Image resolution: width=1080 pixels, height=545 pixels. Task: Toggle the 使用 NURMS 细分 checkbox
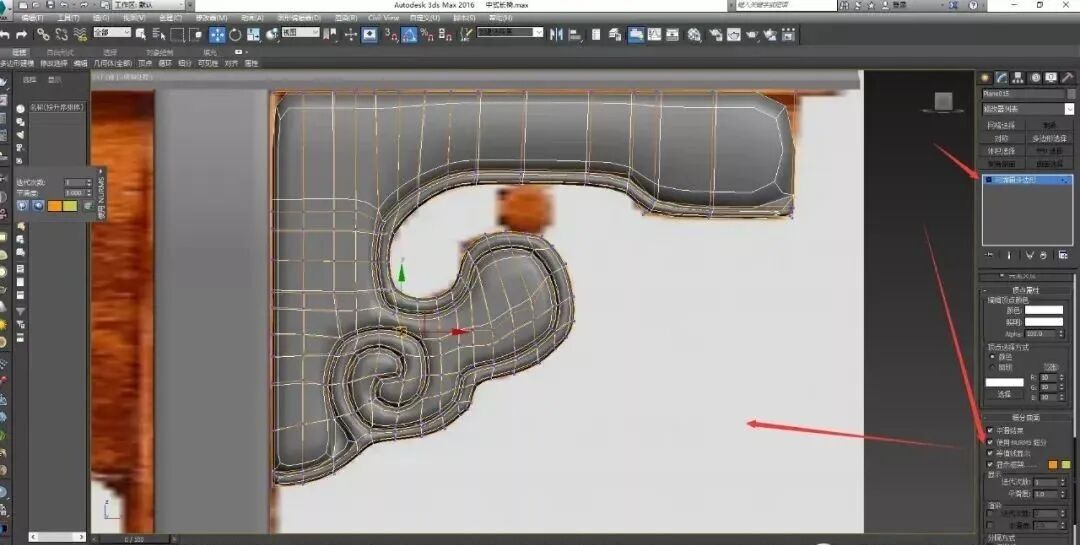(990, 442)
